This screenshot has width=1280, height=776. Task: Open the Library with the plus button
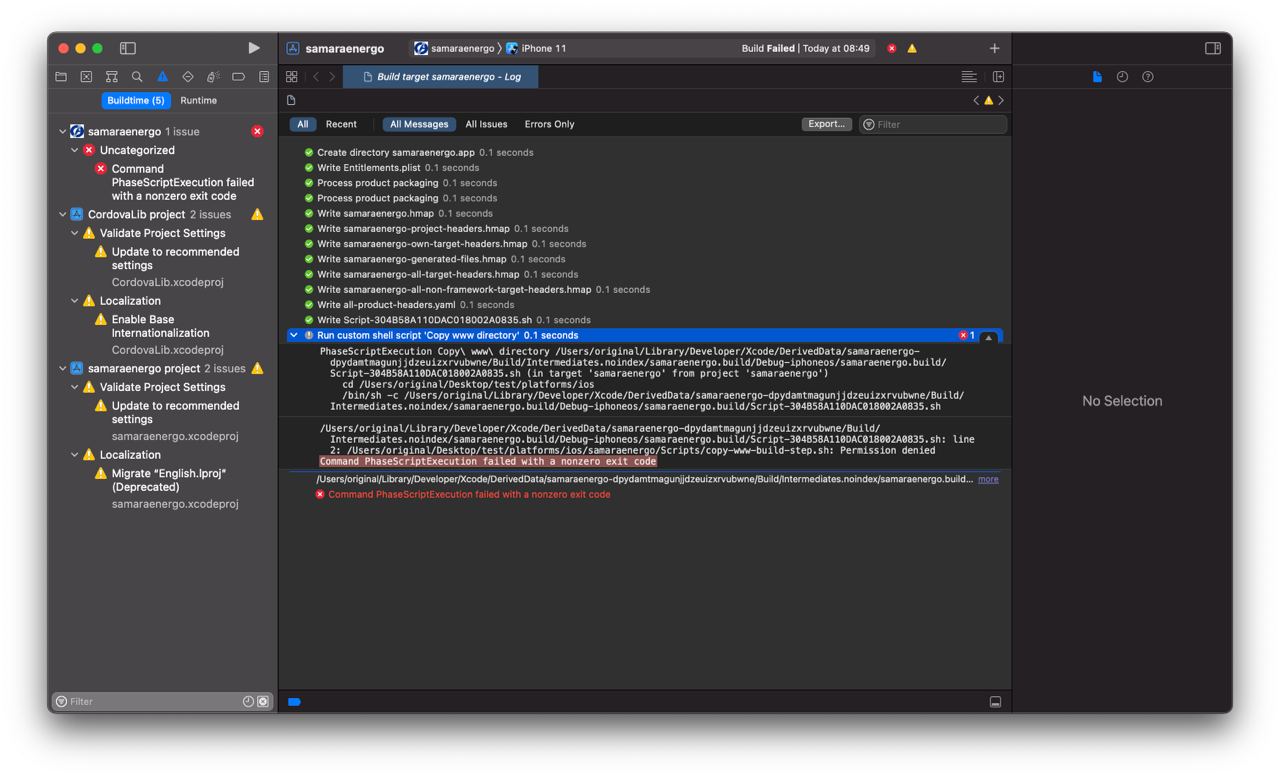(994, 48)
